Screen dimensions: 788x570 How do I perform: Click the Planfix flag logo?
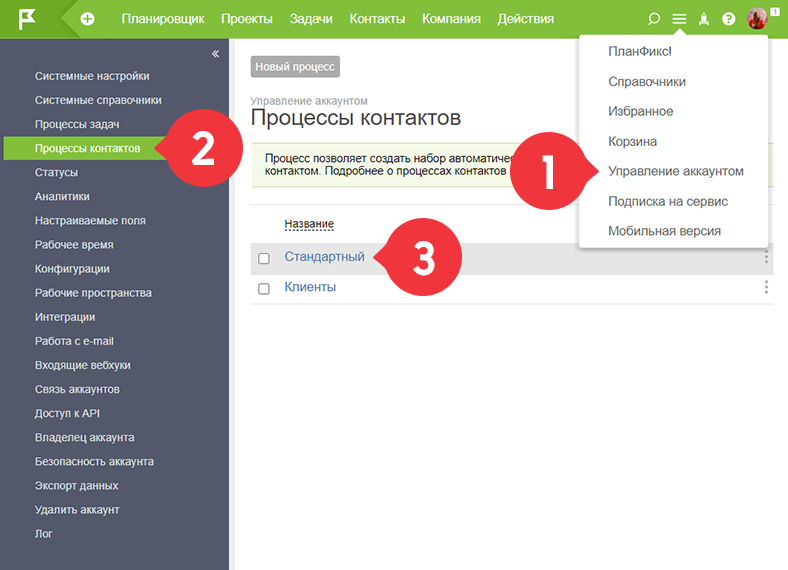(x=27, y=19)
